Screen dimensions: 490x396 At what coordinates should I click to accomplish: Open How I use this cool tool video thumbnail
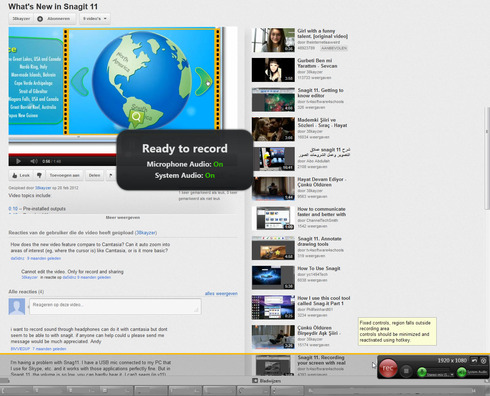coord(273,307)
